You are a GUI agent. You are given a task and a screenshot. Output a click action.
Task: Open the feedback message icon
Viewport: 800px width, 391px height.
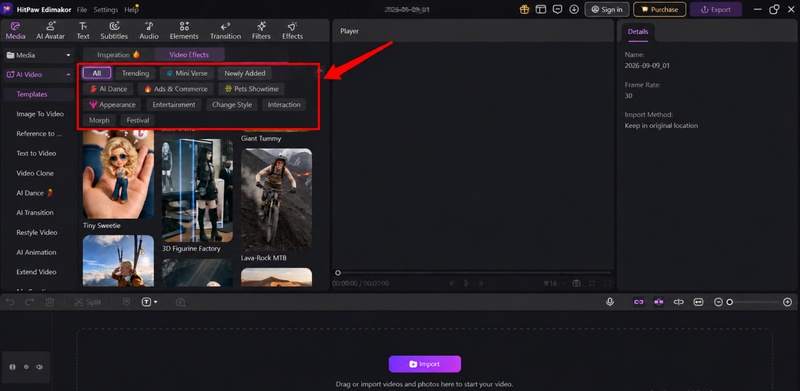[x=558, y=10]
